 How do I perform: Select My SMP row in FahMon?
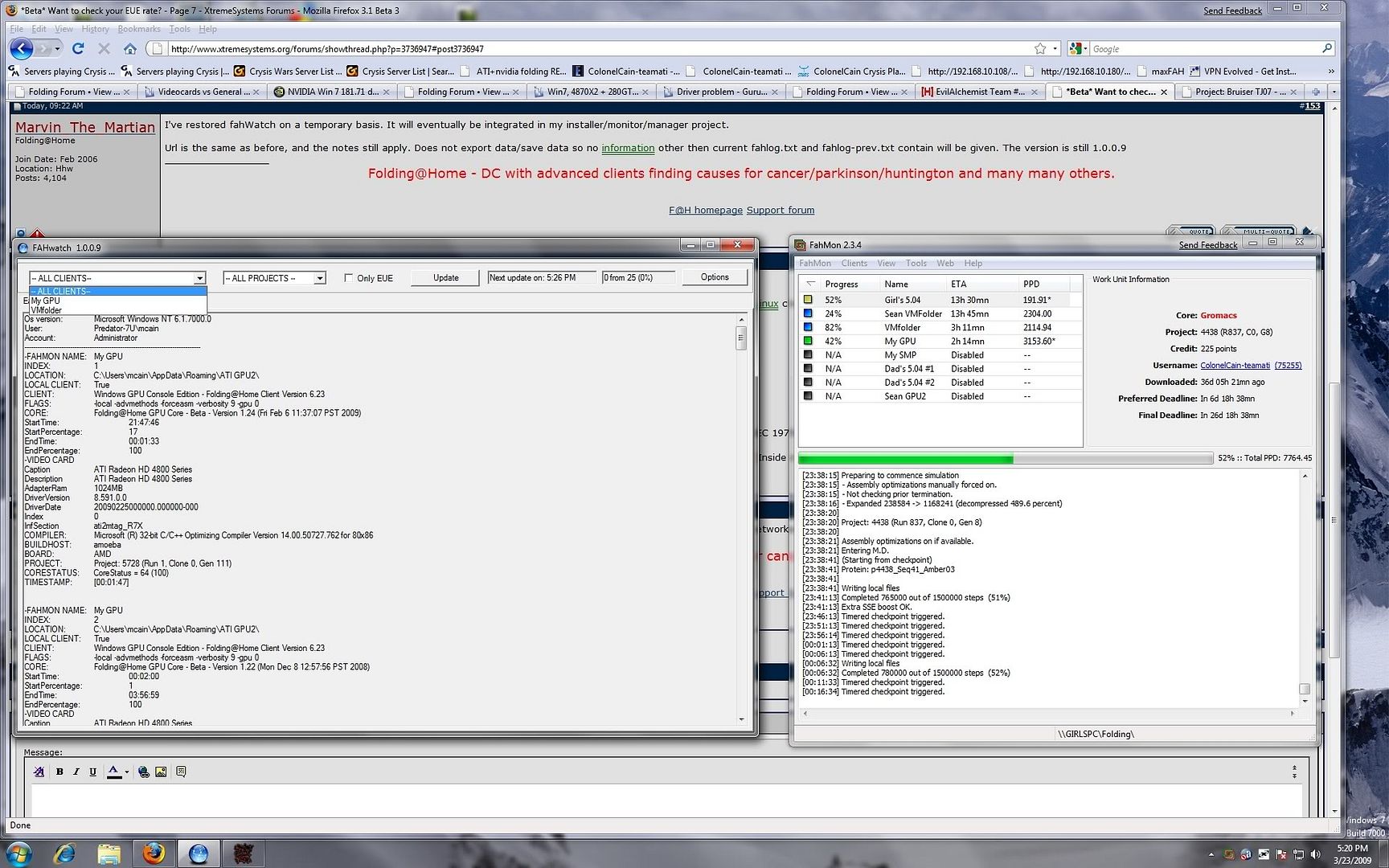(940, 354)
